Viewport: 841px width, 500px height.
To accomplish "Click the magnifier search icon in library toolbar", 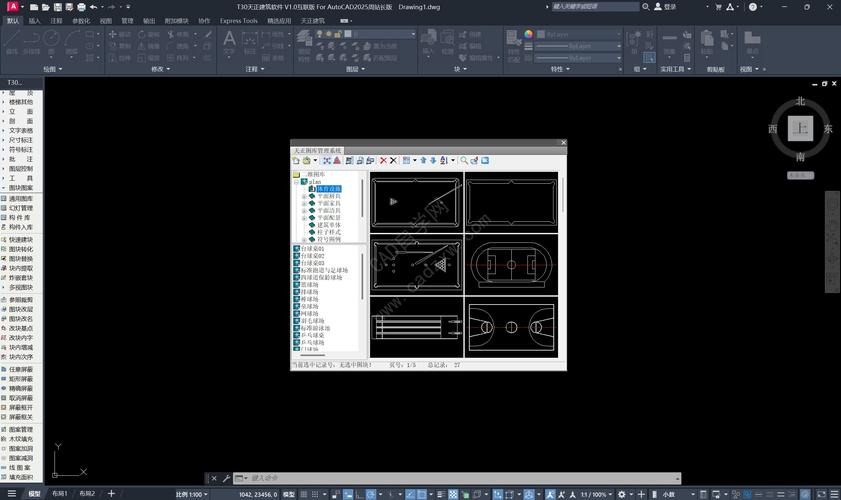I will tap(464, 160).
